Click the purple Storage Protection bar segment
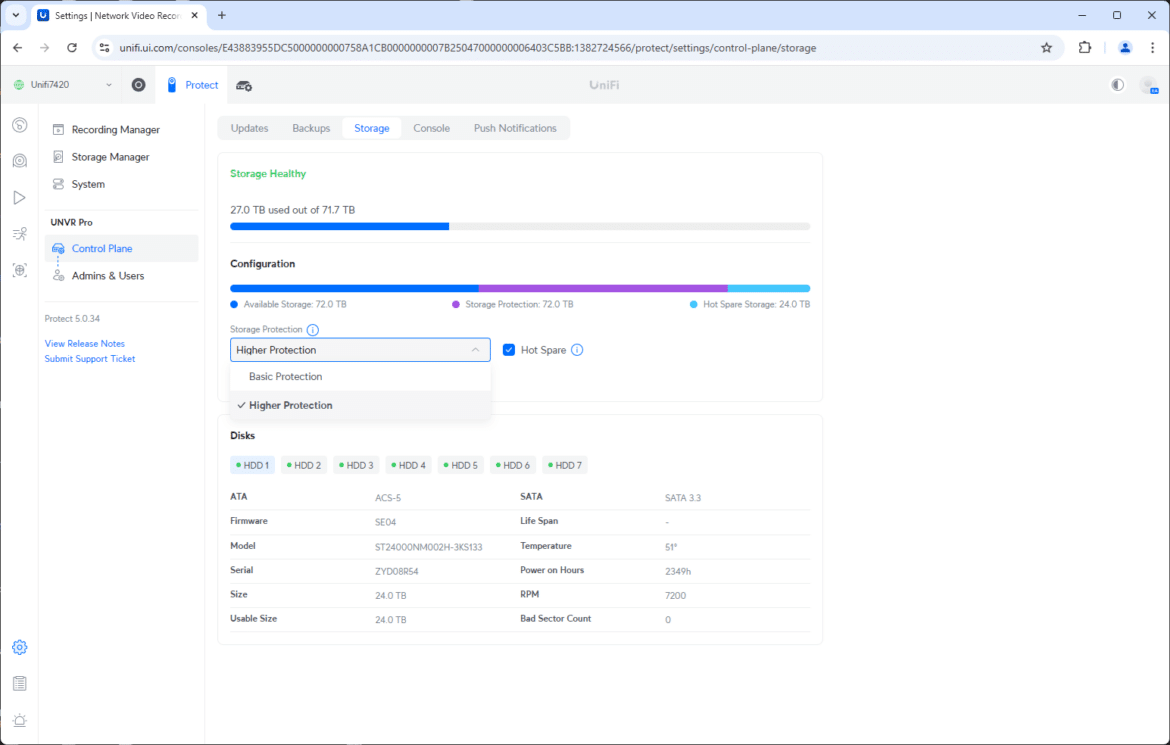 (x=603, y=288)
